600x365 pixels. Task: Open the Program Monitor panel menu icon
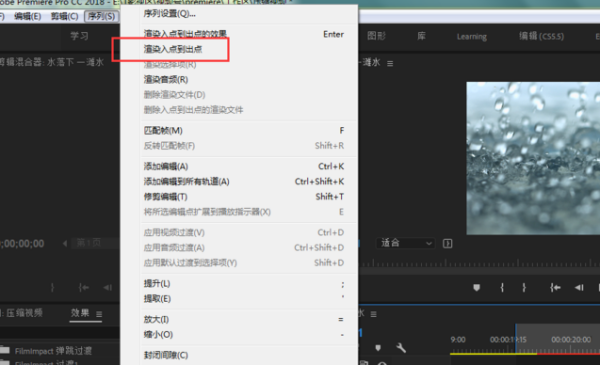click(x=390, y=64)
